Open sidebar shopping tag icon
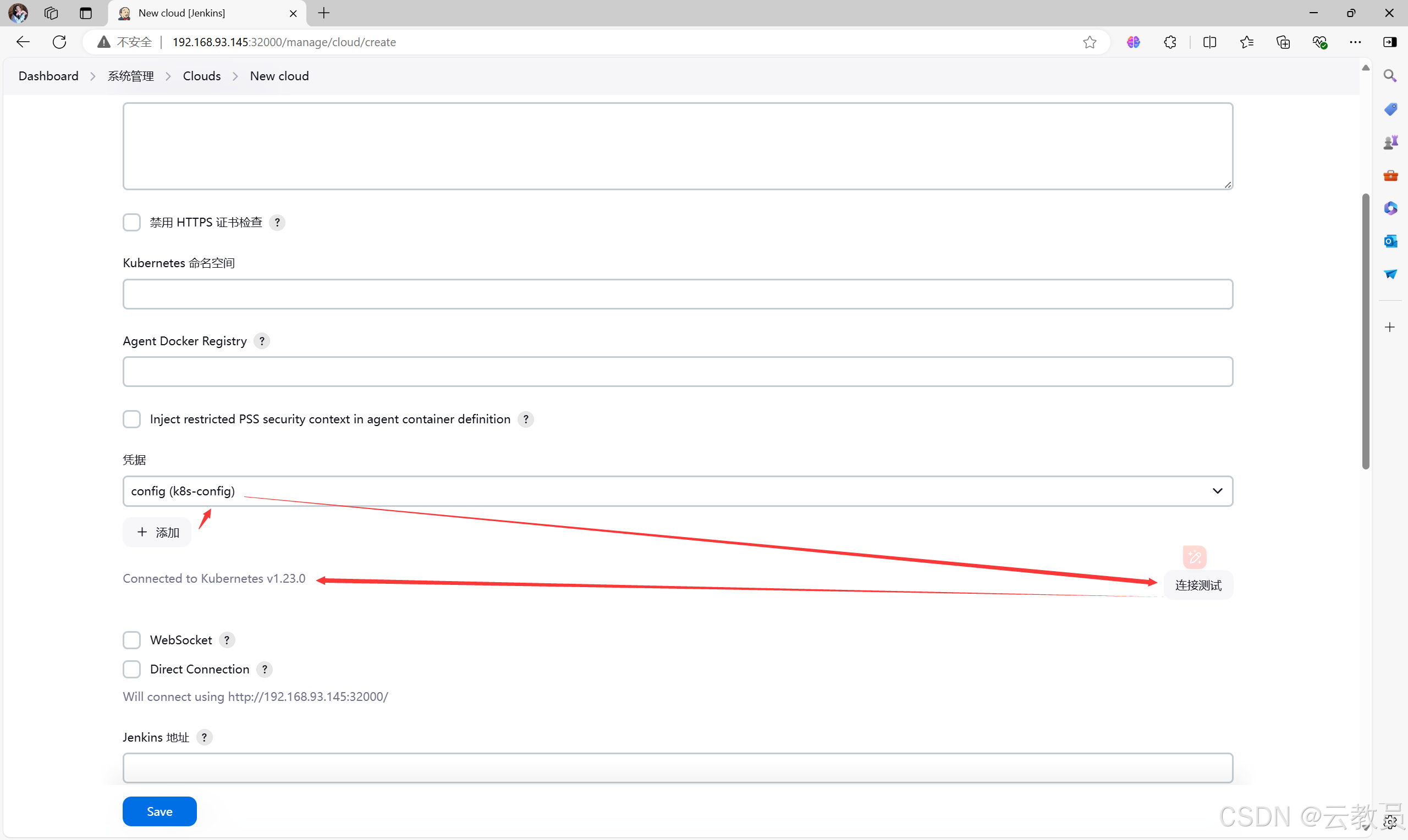This screenshot has width=1408, height=840. (1390, 109)
